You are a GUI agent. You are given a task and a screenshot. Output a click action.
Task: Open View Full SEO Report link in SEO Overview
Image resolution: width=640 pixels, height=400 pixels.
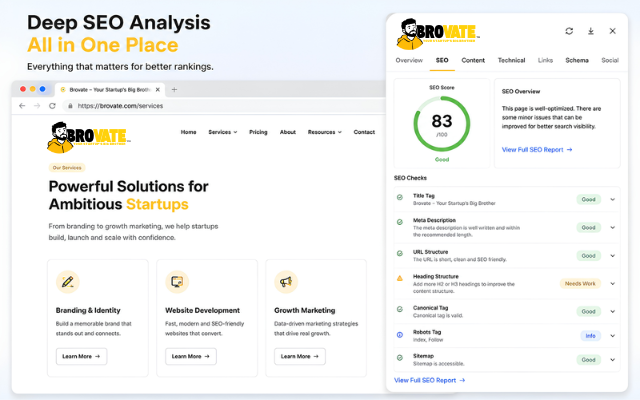point(537,150)
